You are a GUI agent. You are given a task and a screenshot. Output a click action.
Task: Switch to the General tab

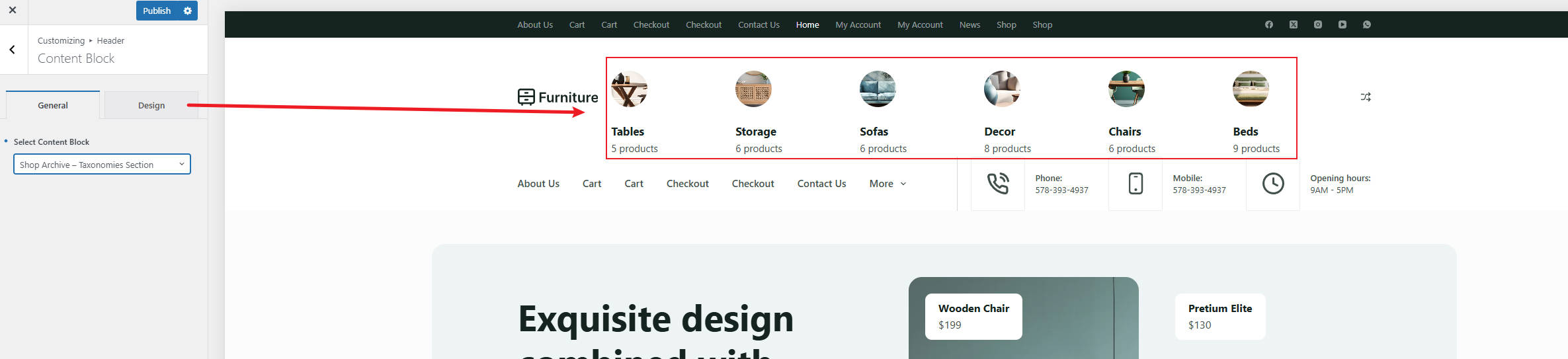point(53,105)
